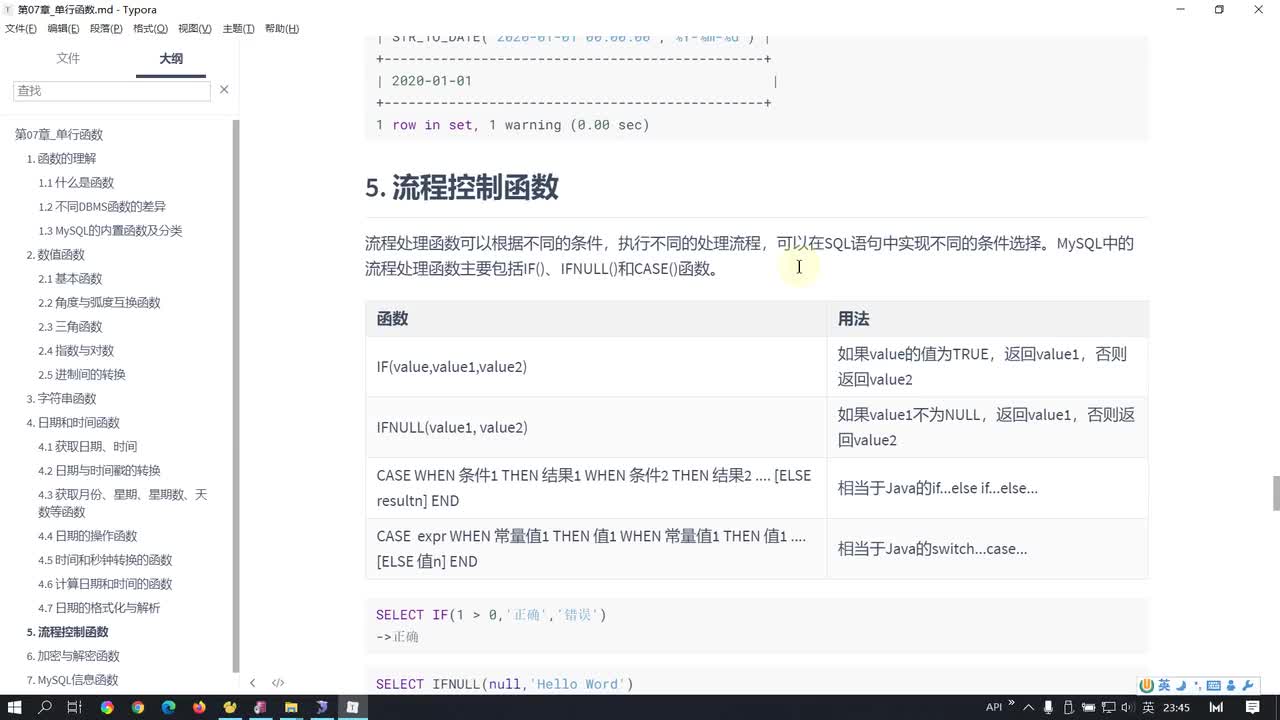The height and width of the screenshot is (720, 1280).
Task: Go to 1.1 什么是函数 heading
Action: tap(76, 182)
